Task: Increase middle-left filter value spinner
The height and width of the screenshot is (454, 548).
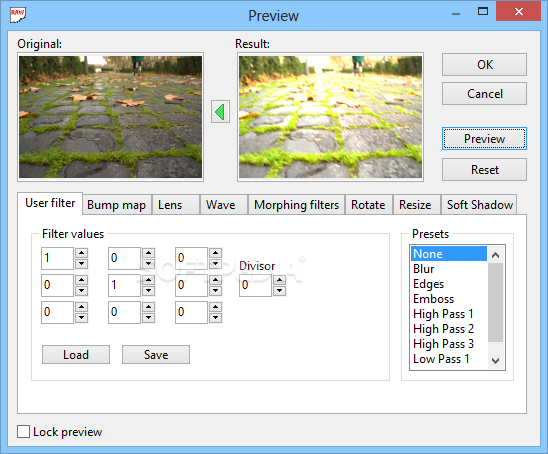Action: coord(81,280)
